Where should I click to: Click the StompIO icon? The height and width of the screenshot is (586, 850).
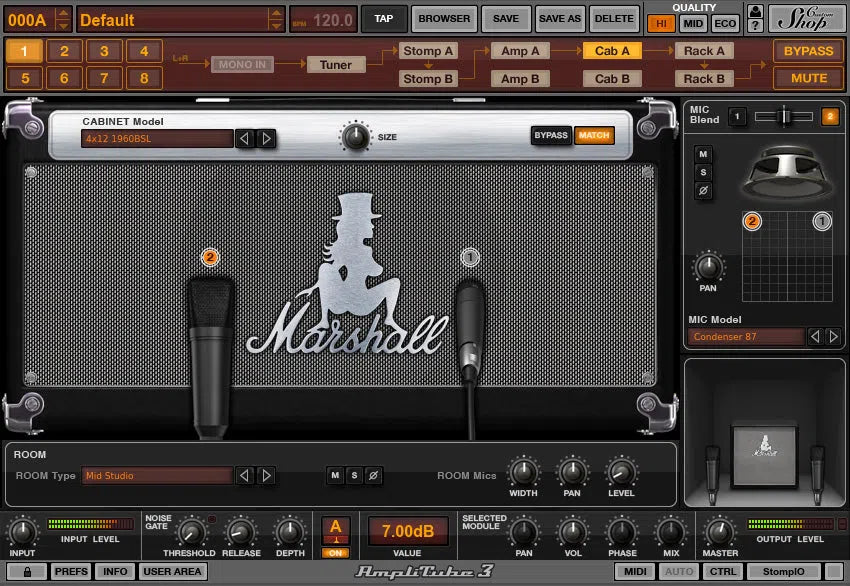tap(784, 572)
